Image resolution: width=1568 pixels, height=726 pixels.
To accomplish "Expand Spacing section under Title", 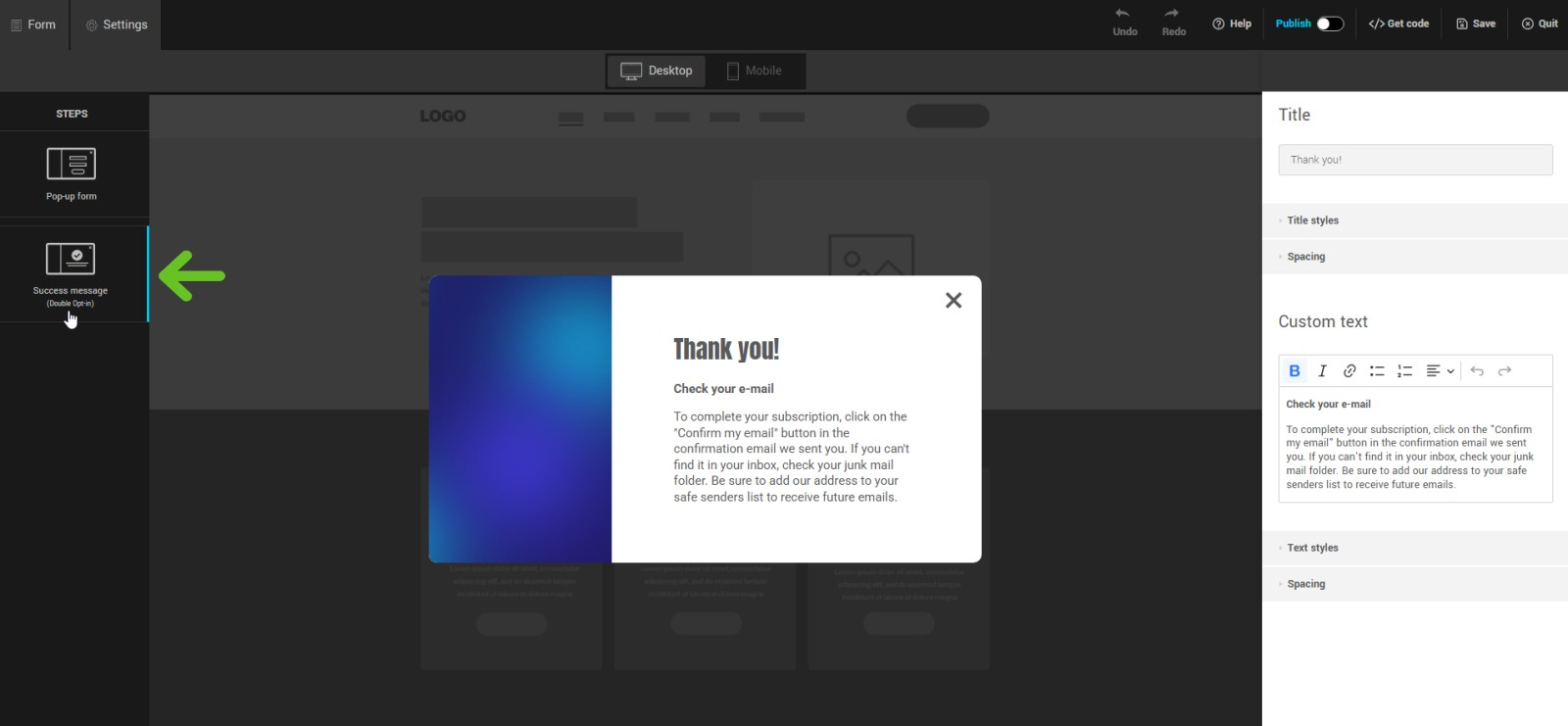I will [x=1305, y=257].
